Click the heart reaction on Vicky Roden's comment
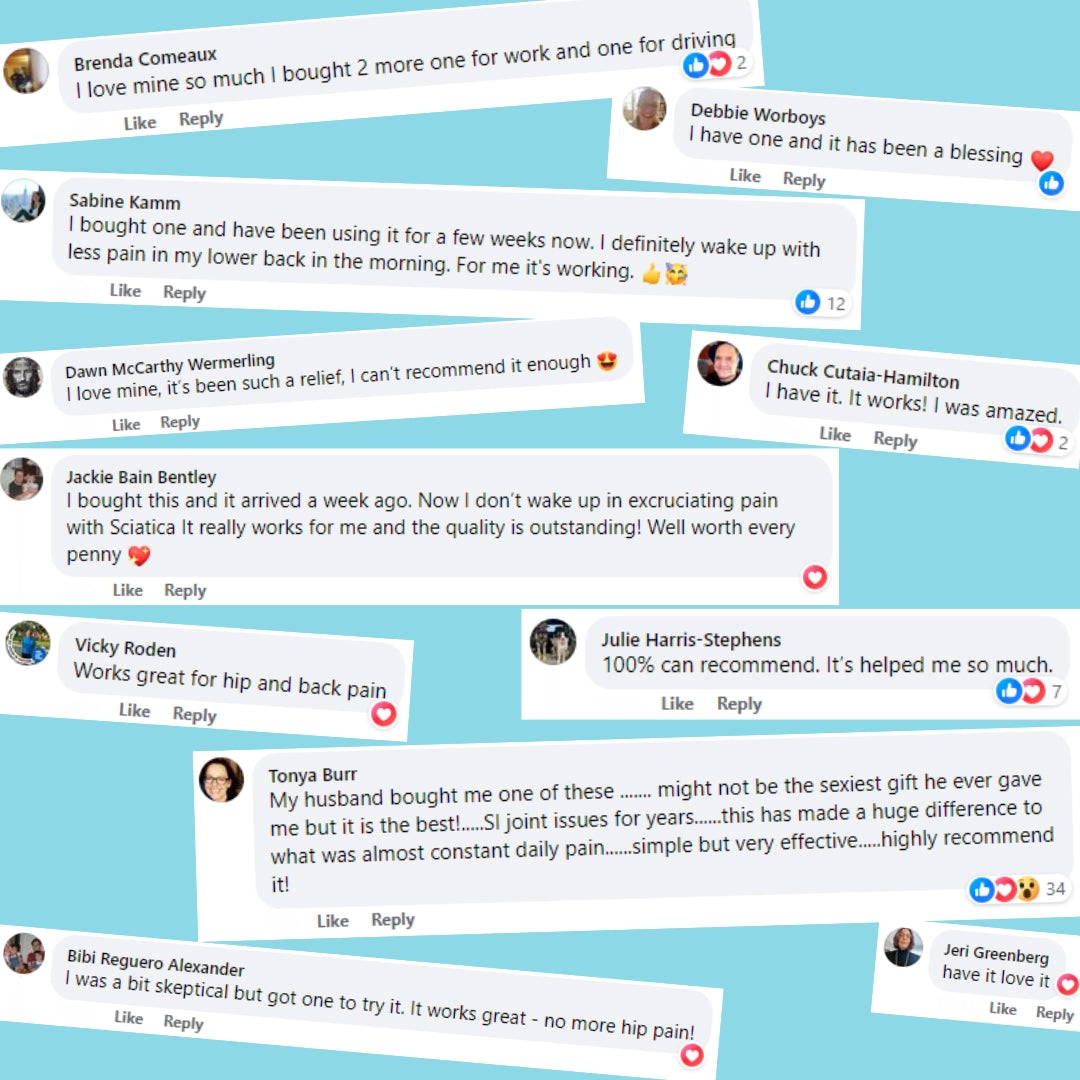Viewport: 1080px width, 1080px height. tap(384, 713)
